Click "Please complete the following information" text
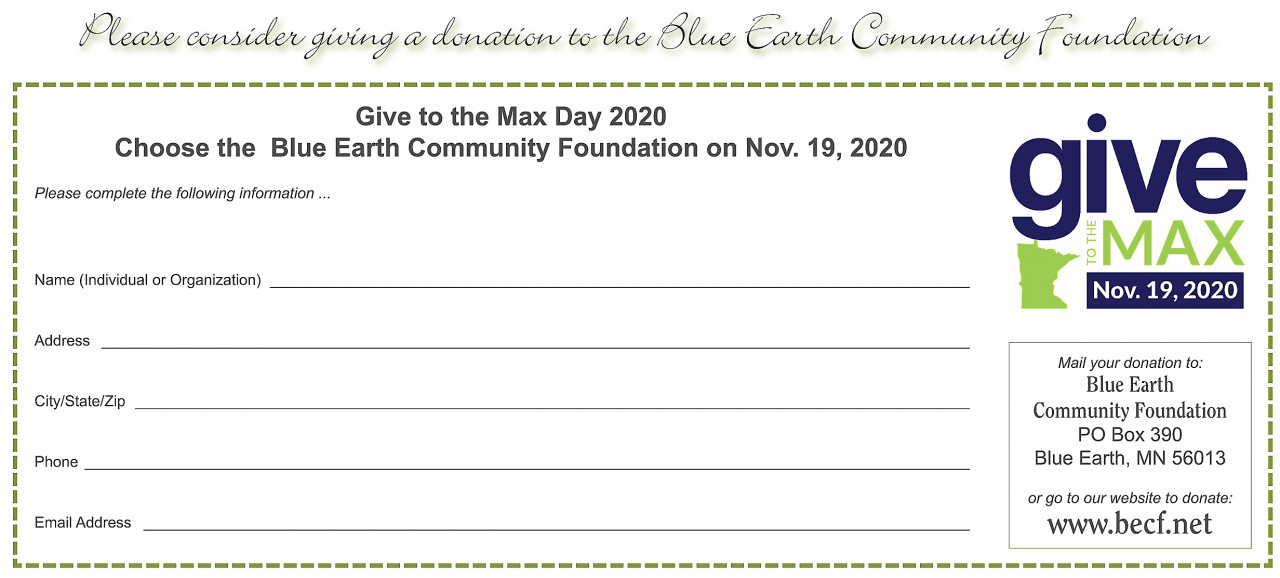 pyautogui.click(x=182, y=193)
